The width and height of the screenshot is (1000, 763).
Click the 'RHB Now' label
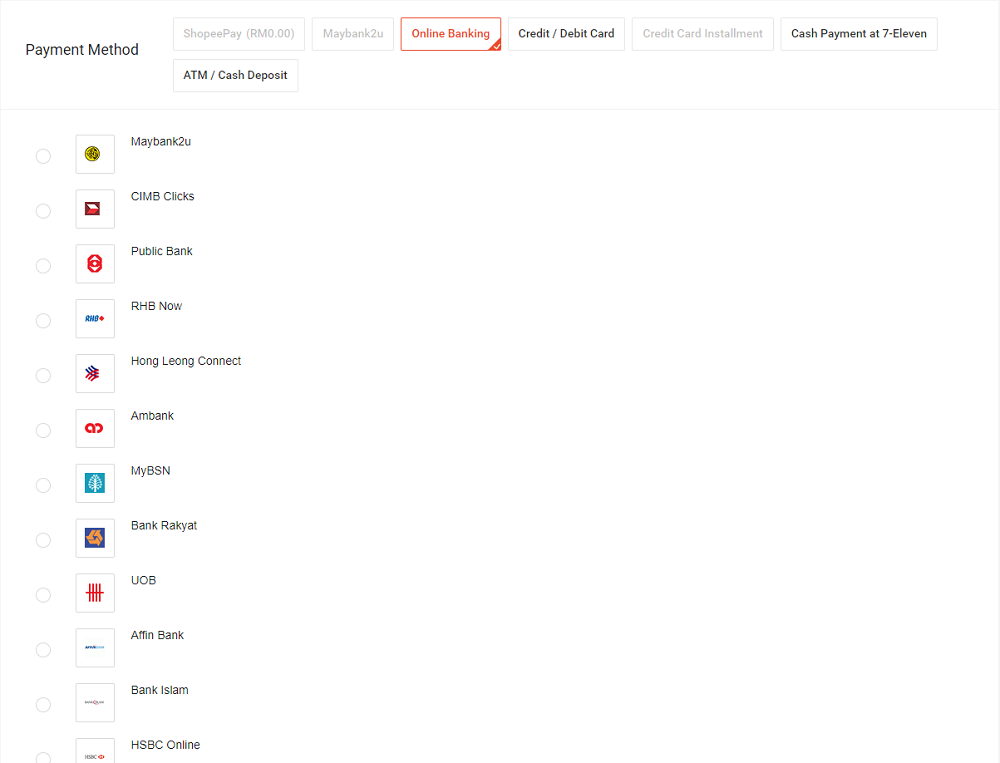(156, 306)
